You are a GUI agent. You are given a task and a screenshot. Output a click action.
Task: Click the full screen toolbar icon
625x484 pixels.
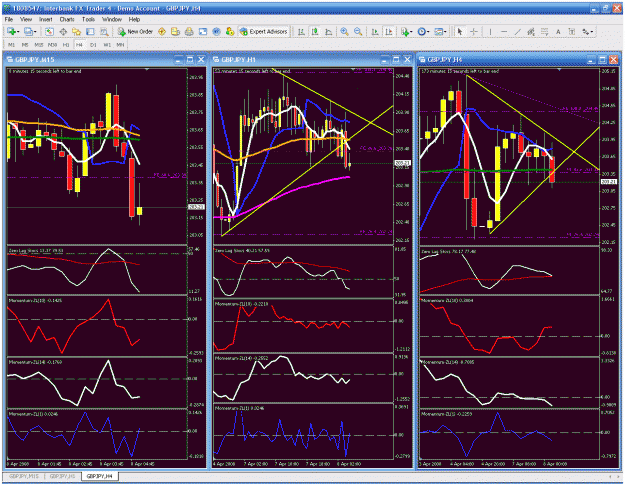(x=203, y=31)
